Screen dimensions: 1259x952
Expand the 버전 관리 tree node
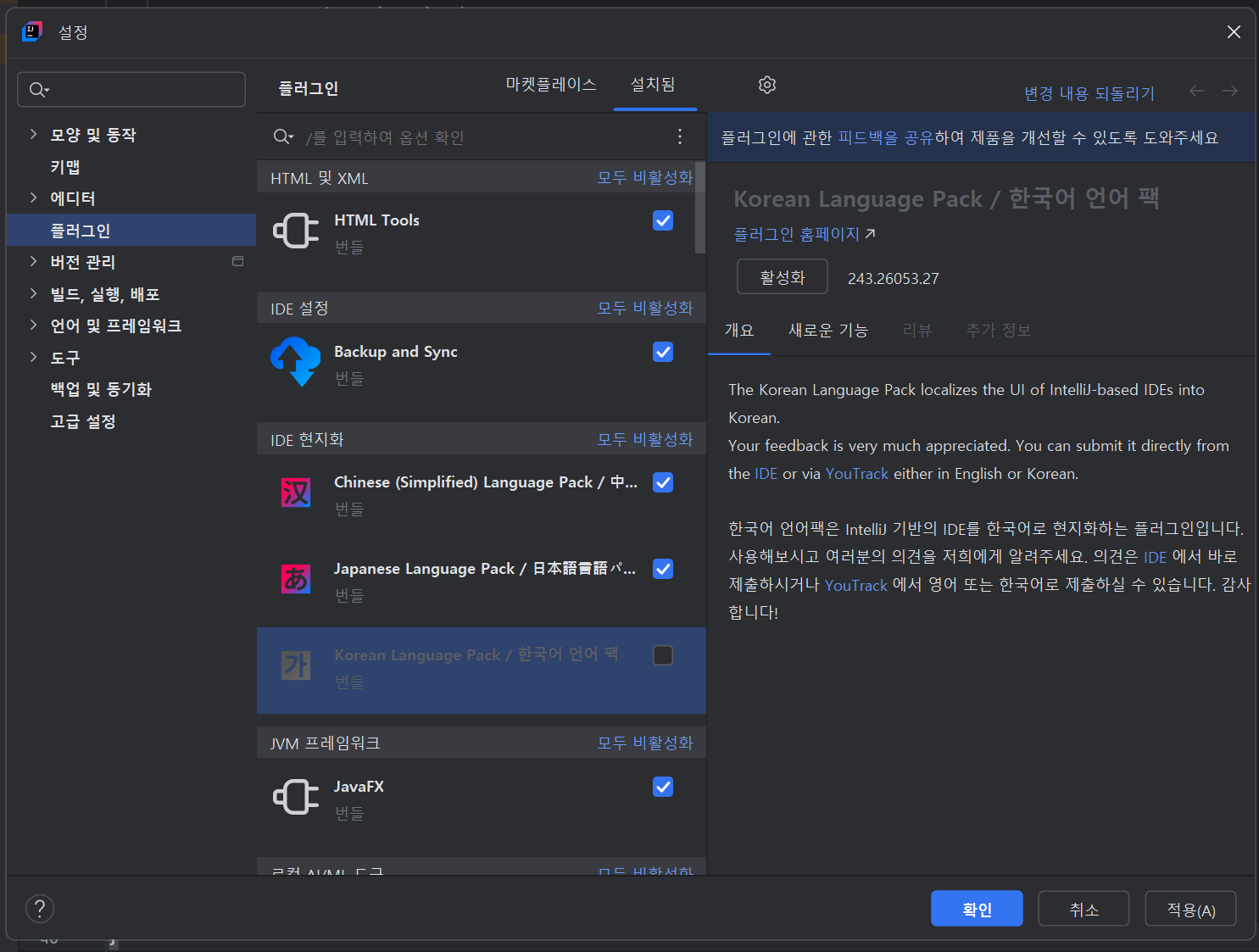(33, 261)
